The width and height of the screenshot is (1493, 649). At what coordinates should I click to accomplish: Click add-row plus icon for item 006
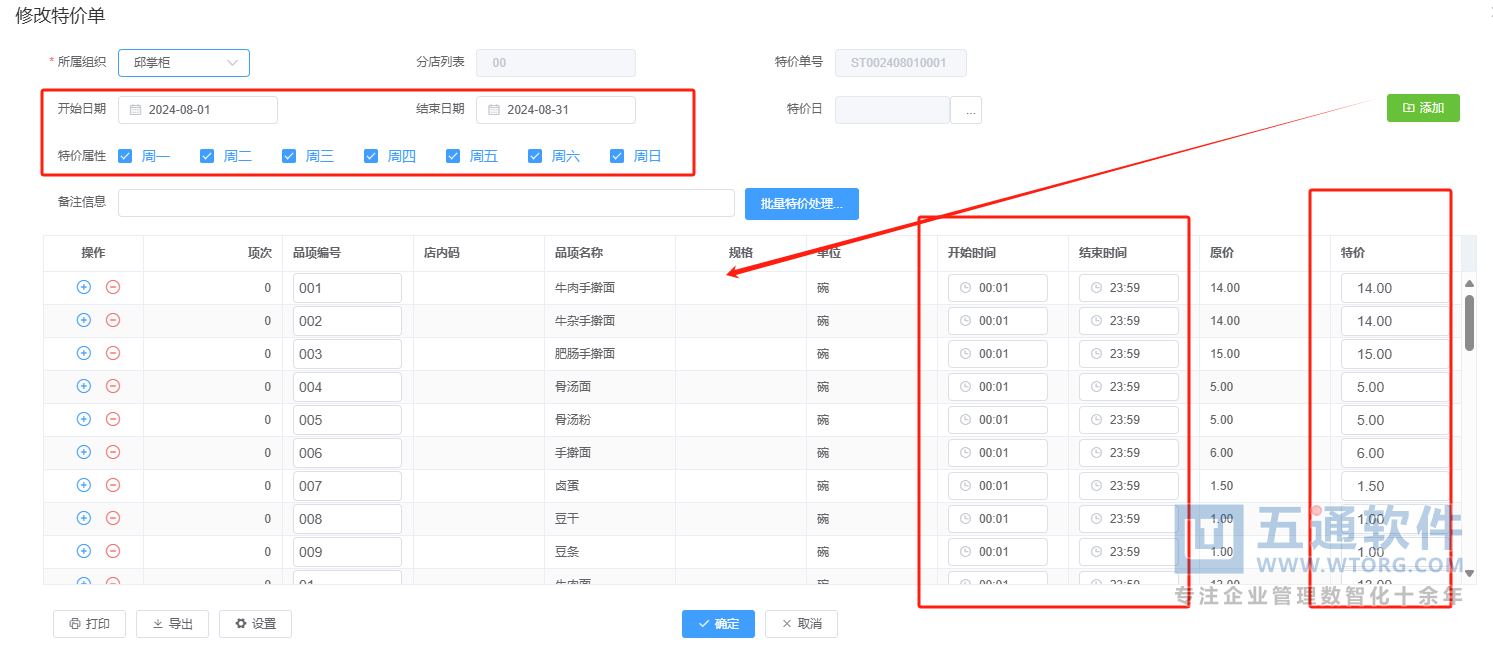[x=84, y=452]
